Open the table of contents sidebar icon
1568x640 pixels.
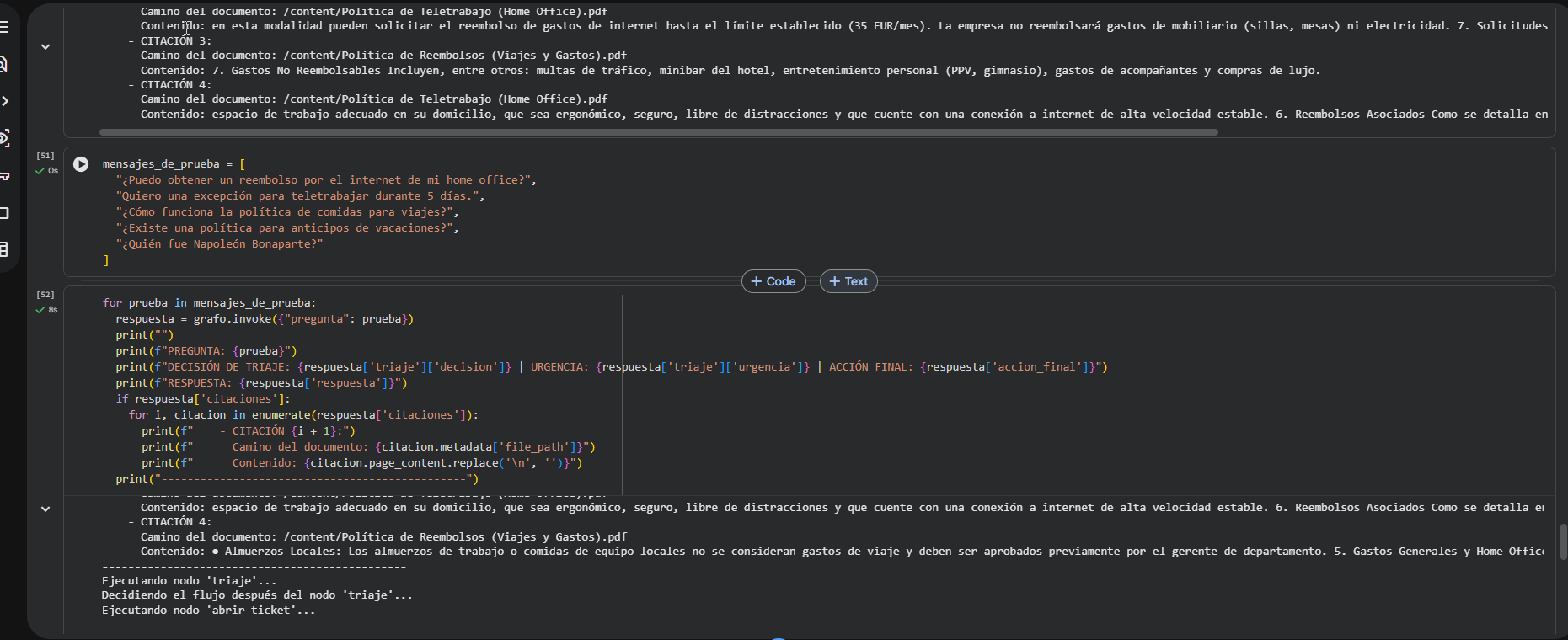3,27
